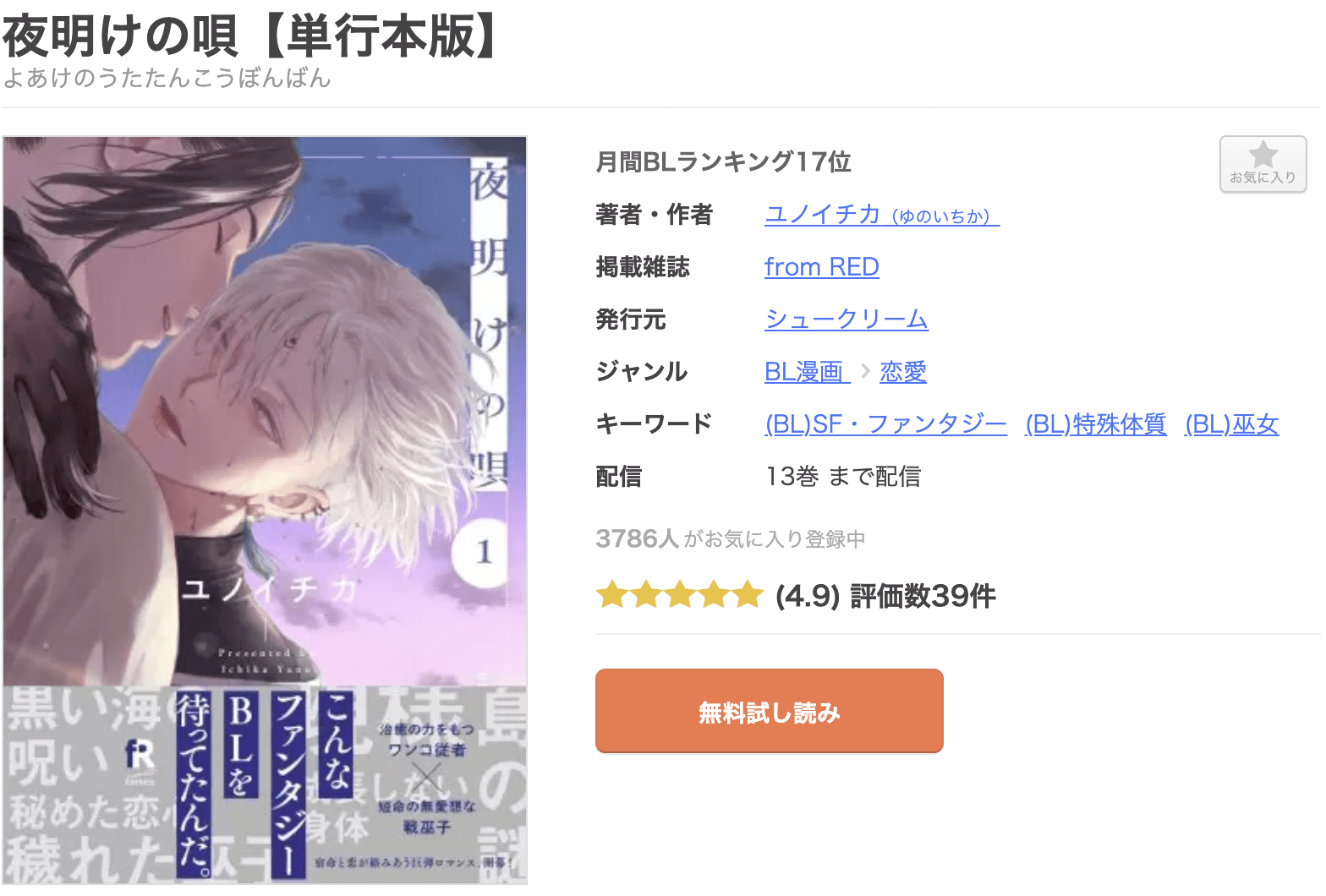The width and height of the screenshot is (1326, 896).
Task: Click the chevron between BL漫画 and 恋愛
Action: [x=865, y=371]
